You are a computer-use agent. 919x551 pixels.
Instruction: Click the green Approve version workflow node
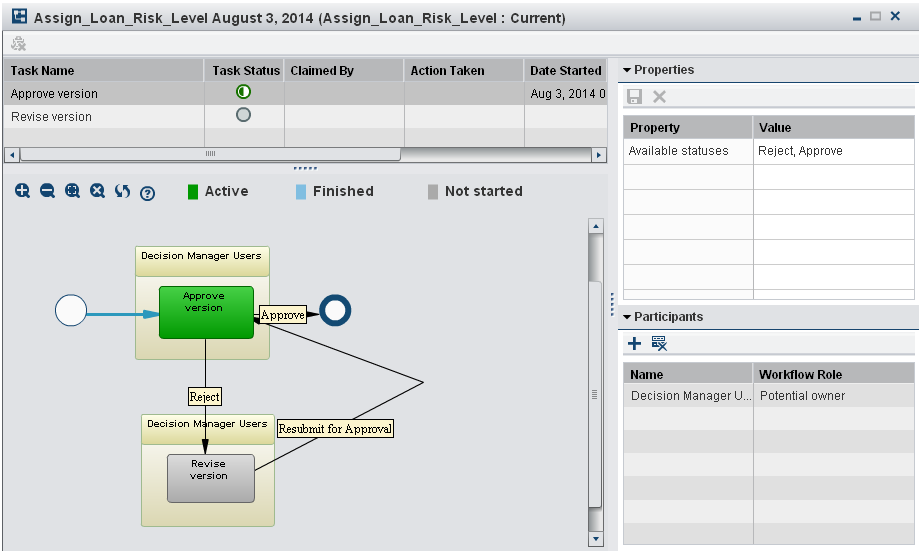(205, 311)
